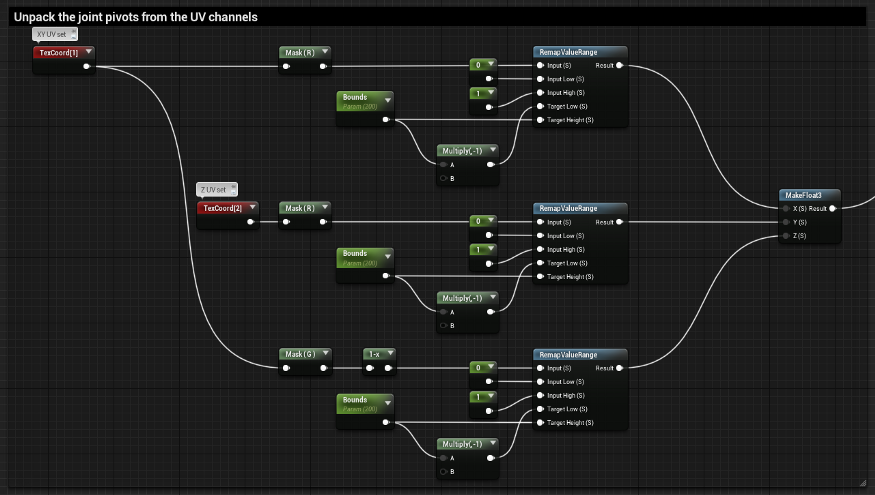Select the bottom Multiply(,-1) node title
Image resolution: width=875 pixels, height=495 pixels.
462,444
